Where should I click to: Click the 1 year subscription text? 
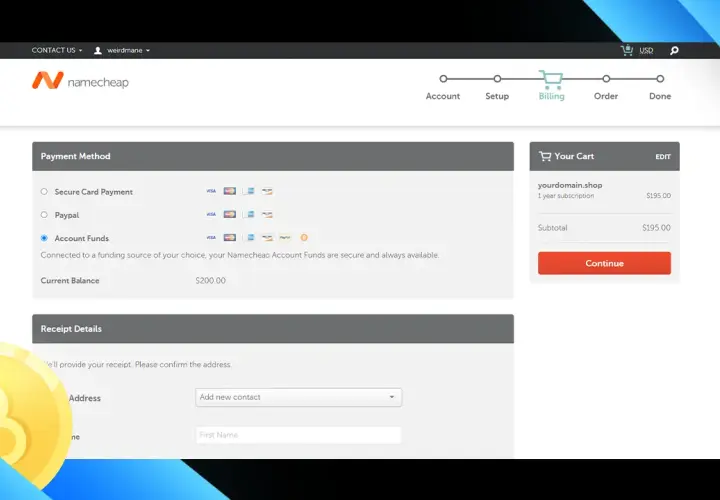click(x=566, y=196)
